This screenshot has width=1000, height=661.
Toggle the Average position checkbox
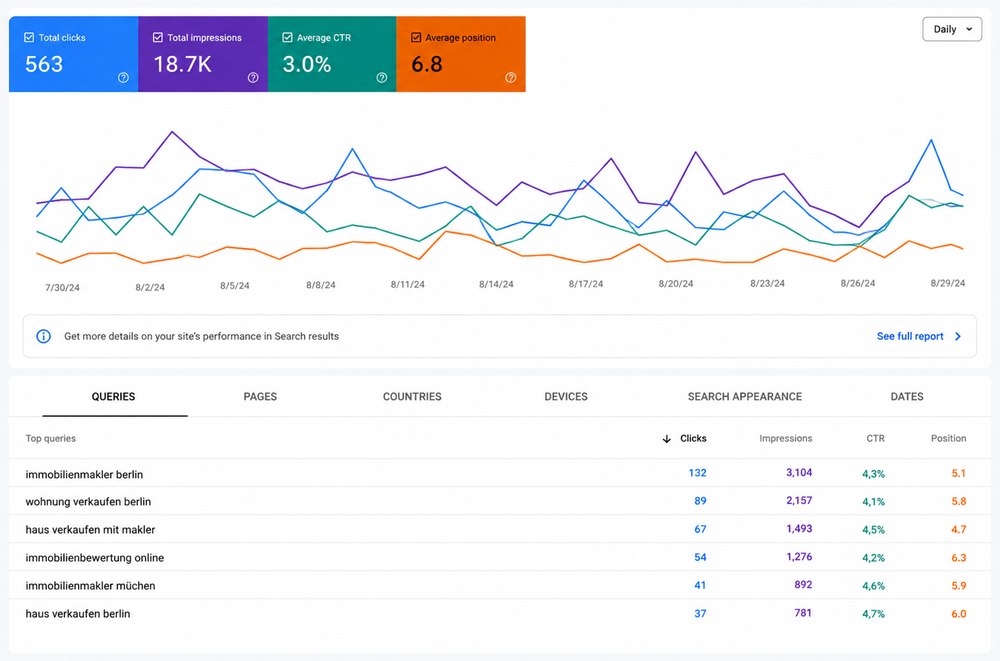416,38
